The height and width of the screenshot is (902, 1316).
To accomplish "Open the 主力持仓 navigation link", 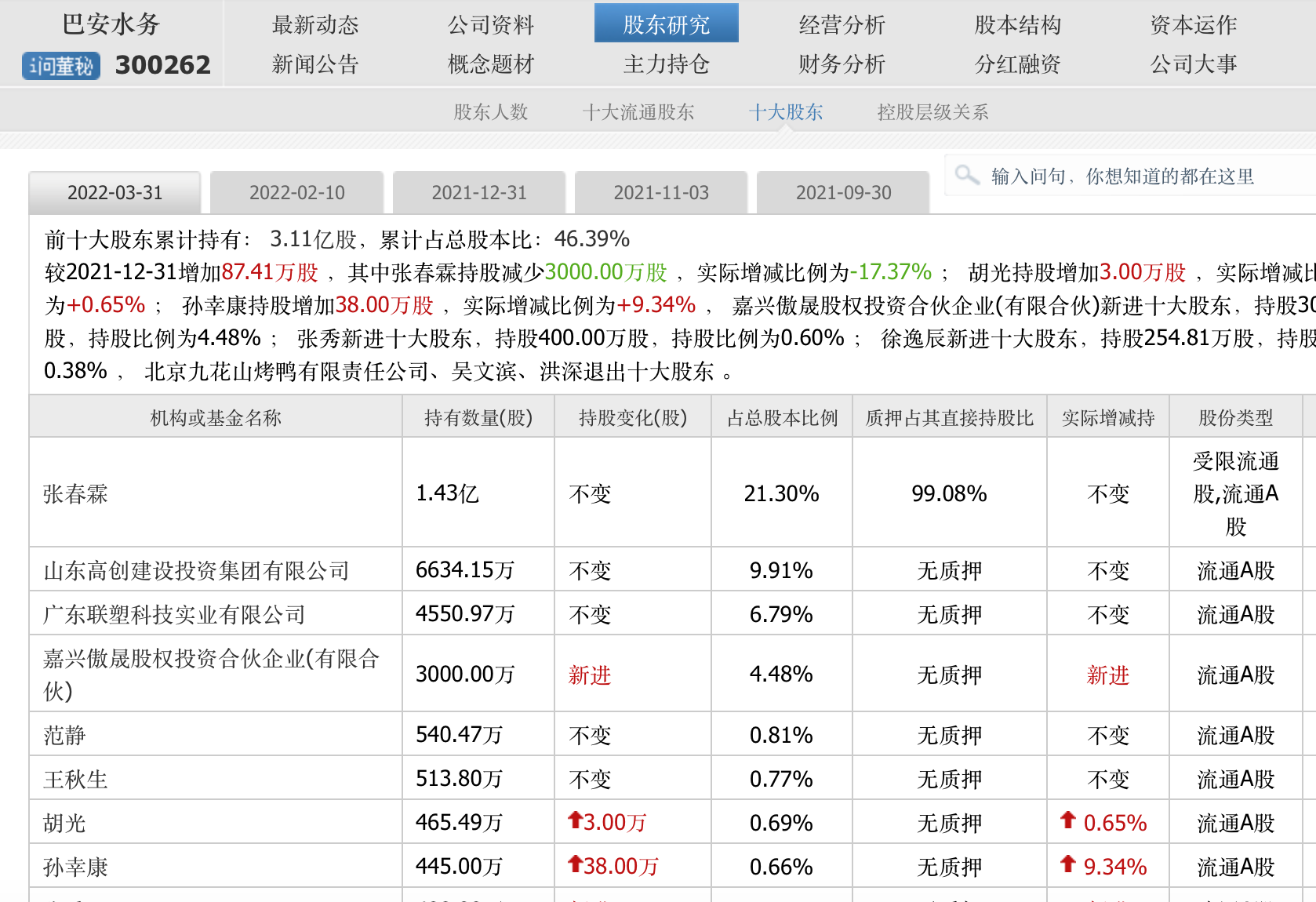I will [666, 64].
